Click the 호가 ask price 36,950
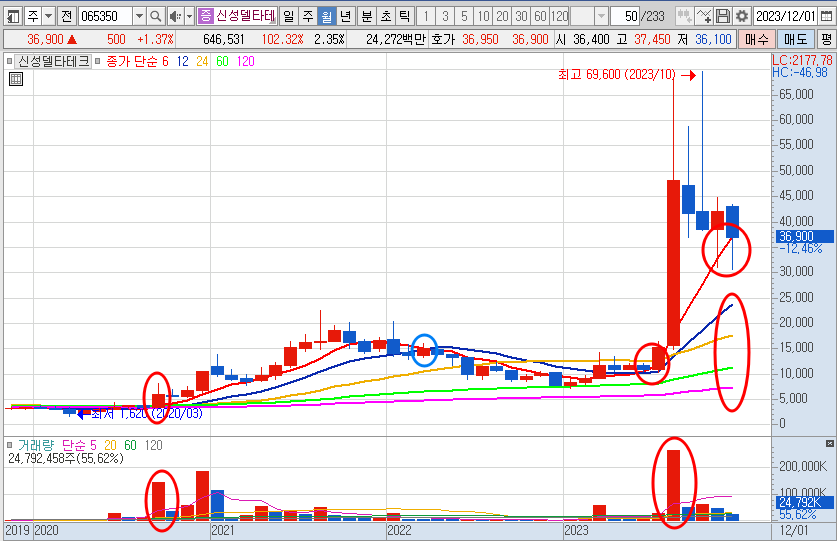837x541 pixels. point(480,40)
